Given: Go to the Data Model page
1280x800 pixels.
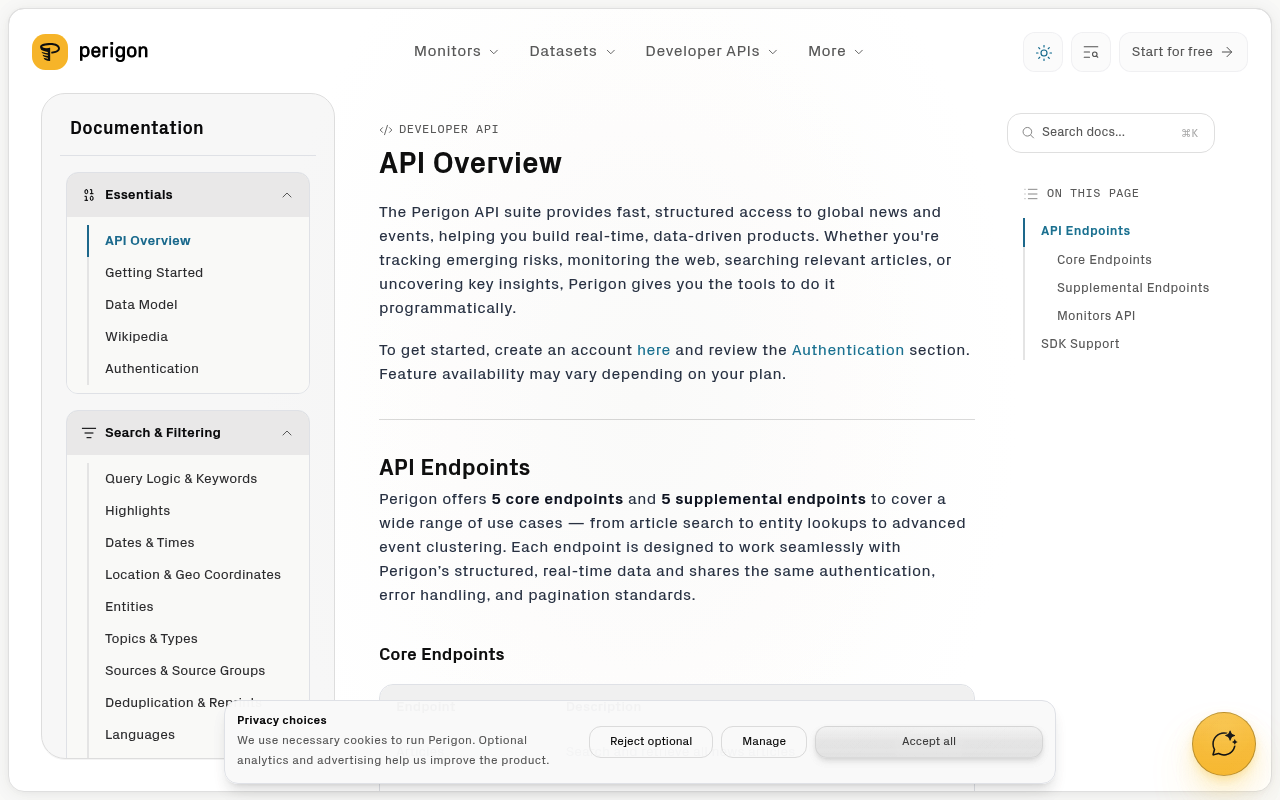Looking at the screenshot, I should pos(141,305).
